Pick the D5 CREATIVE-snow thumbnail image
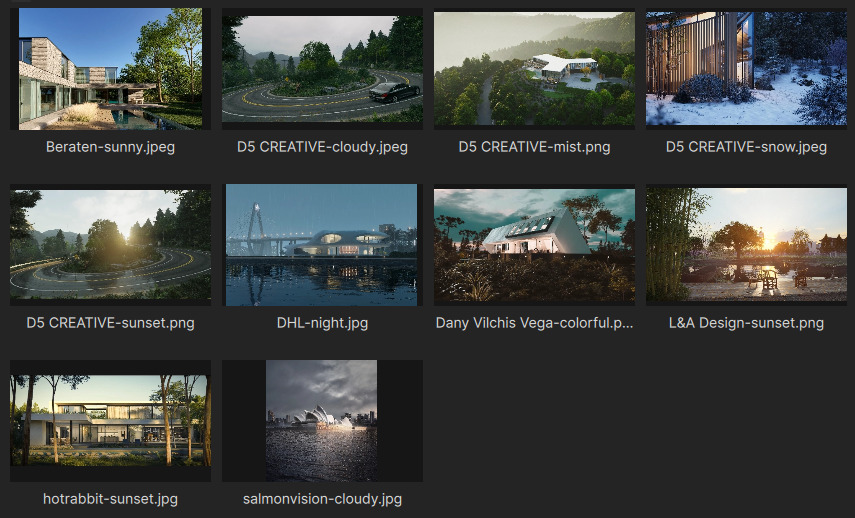The image size is (855, 518). tap(746, 68)
